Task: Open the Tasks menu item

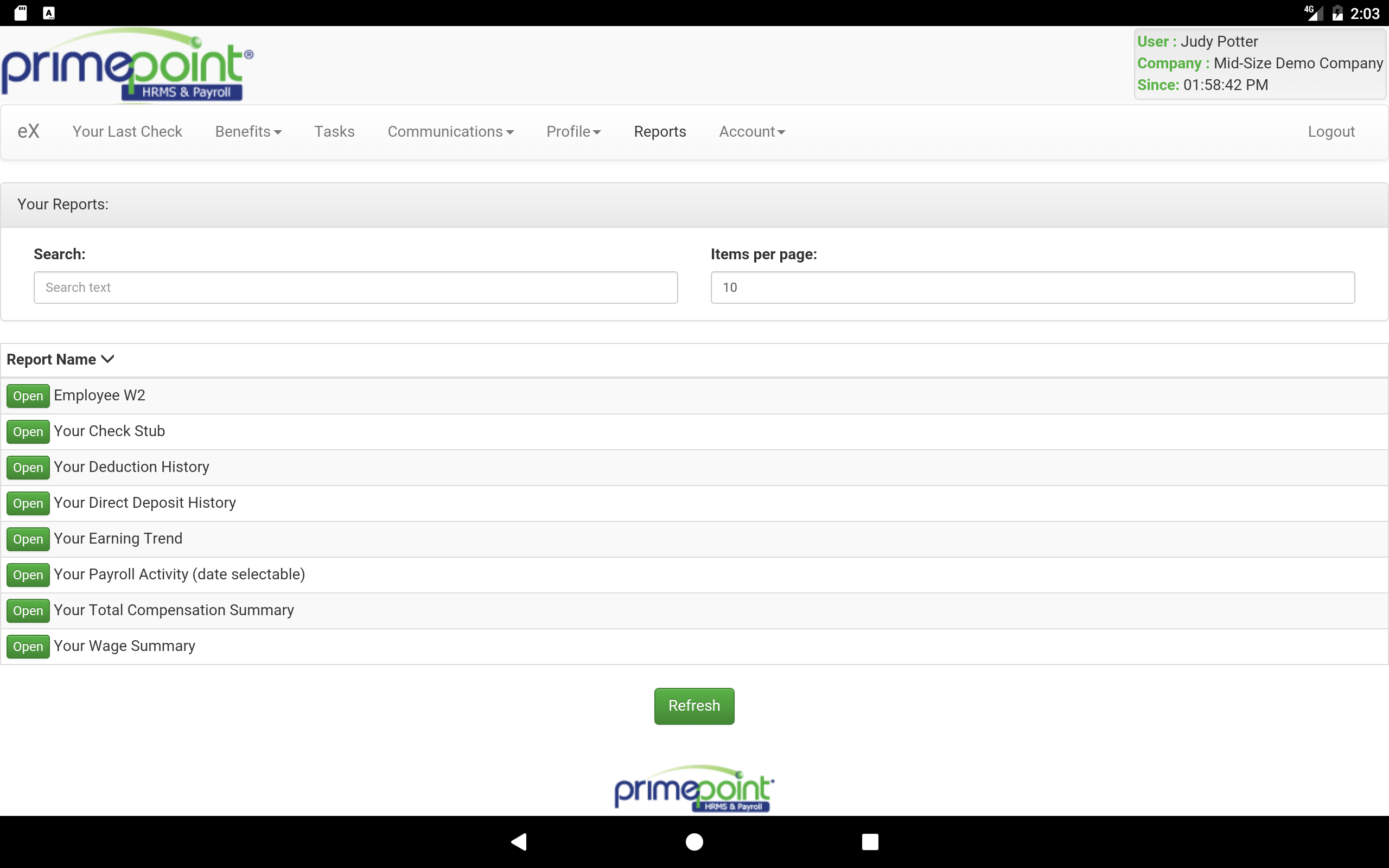Action: [x=335, y=131]
